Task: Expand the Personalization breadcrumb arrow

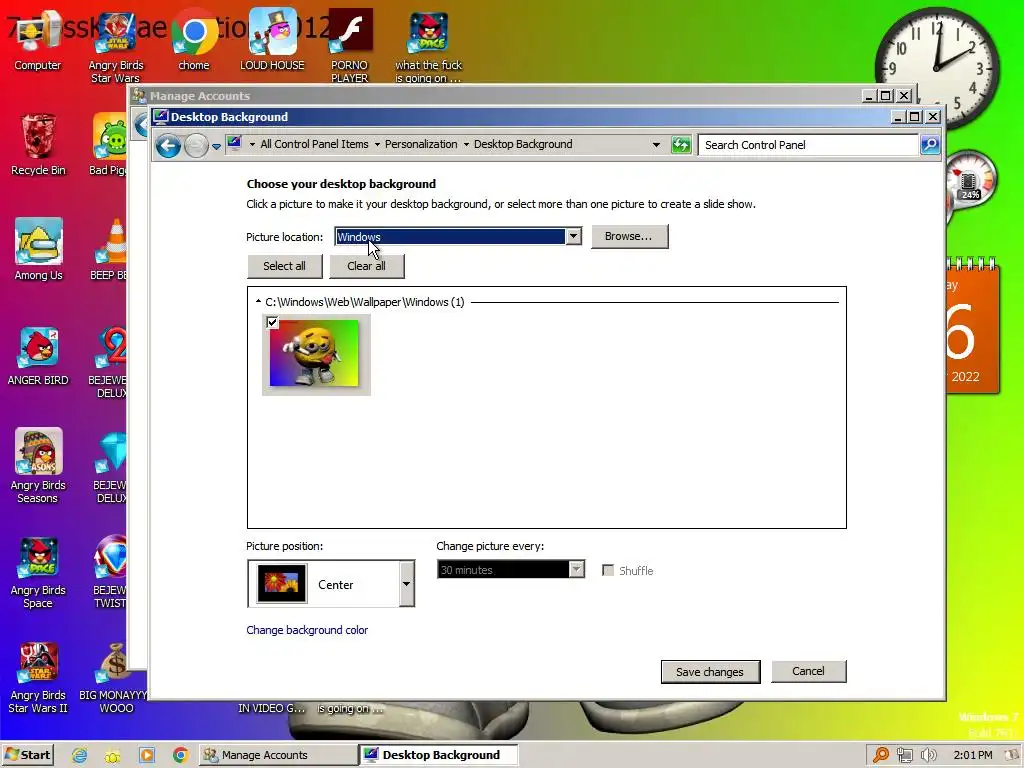Action: pos(377,144)
